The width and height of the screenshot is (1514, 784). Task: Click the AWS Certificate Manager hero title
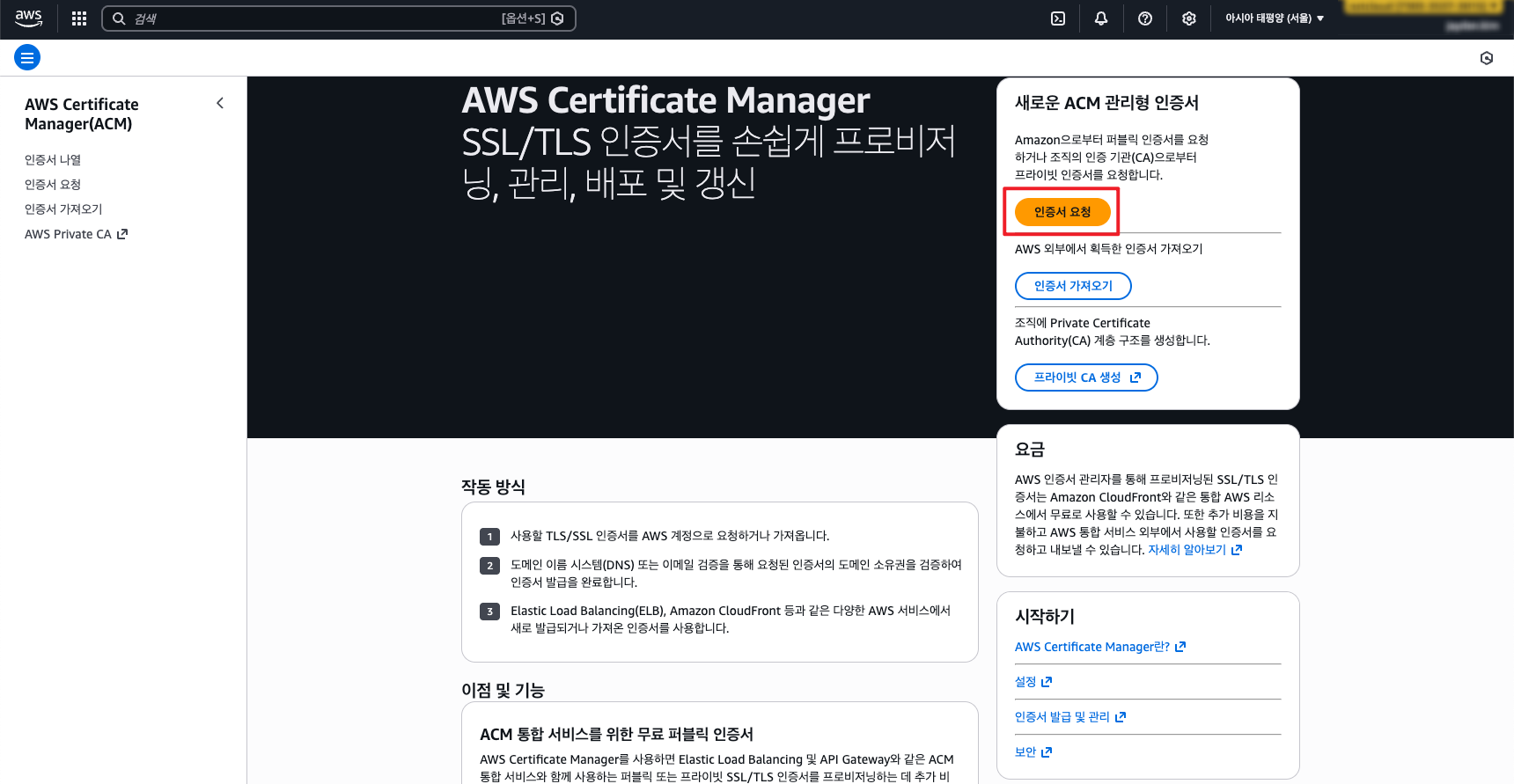[x=666, y=100]
